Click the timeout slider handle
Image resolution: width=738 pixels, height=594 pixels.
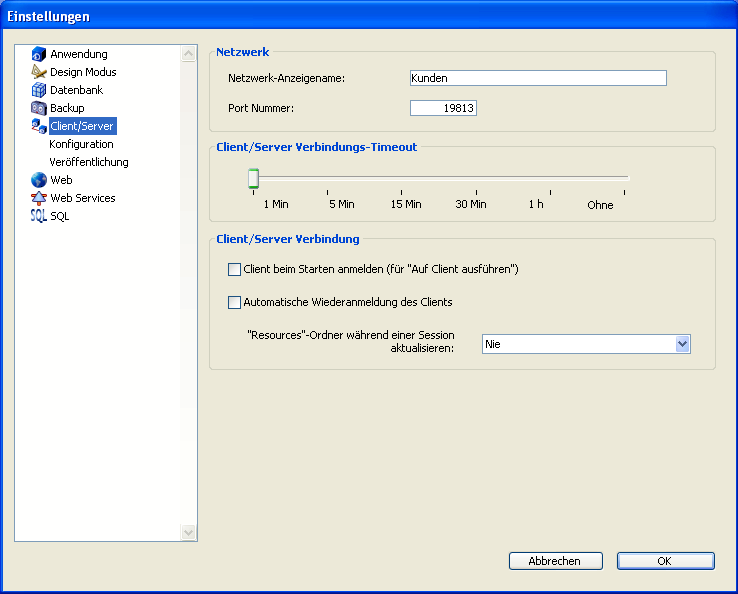tap(254, 178)
